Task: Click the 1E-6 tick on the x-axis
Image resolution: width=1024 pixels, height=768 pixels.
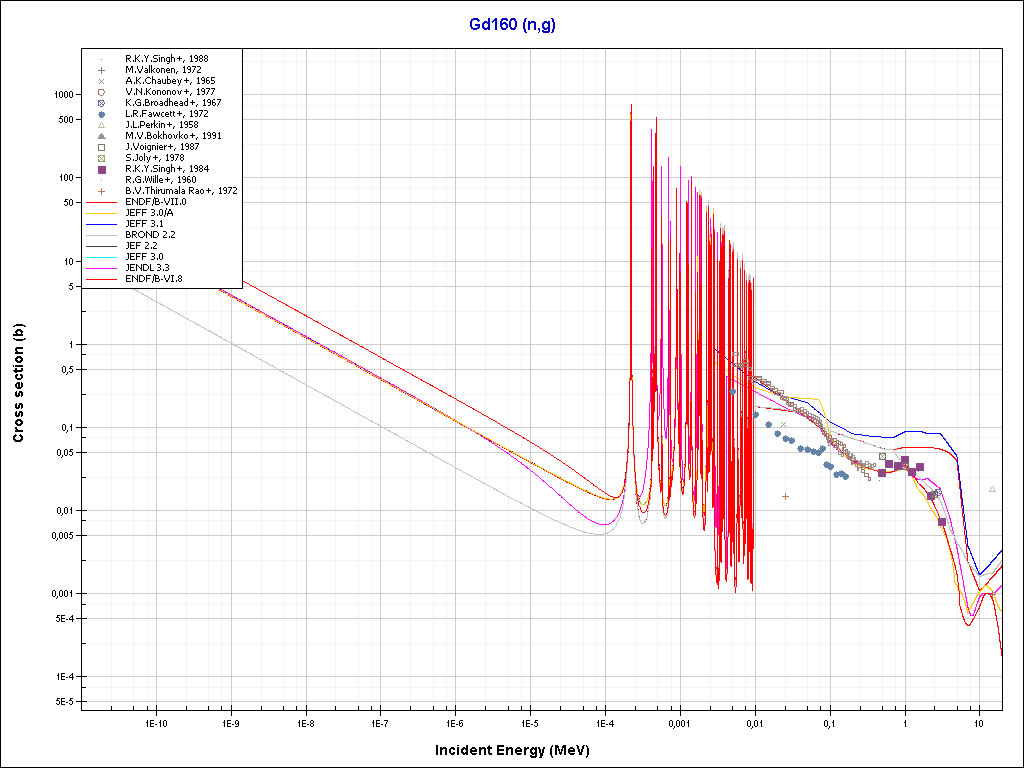Action: point(455,722)
